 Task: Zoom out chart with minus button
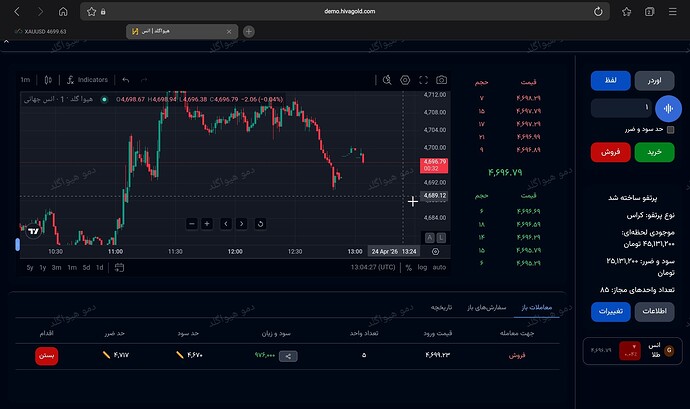pyautogui.click(x=191, y=224)
